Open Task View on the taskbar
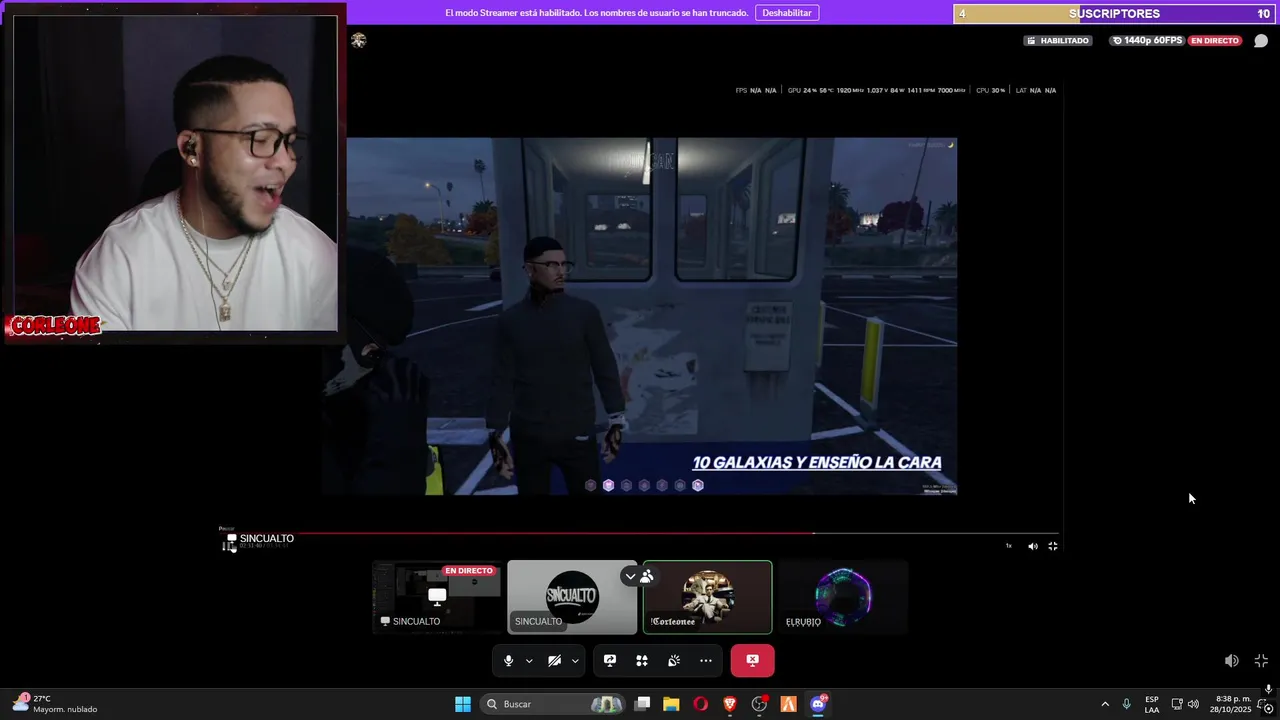The height and width of the screenshot is (720, 1280). 643,704
